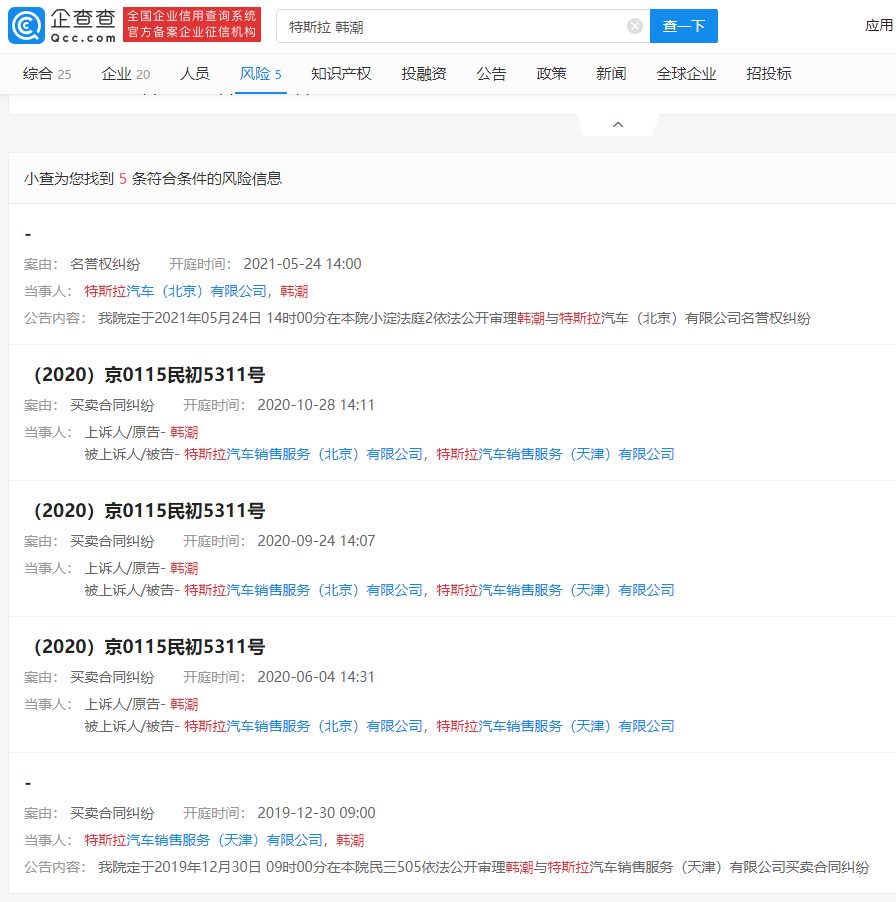Click plaintiff 韩潮 in 2020-10-28 case
The width and height of the screenshot is (896, 902).
click(x=184, y=432)
